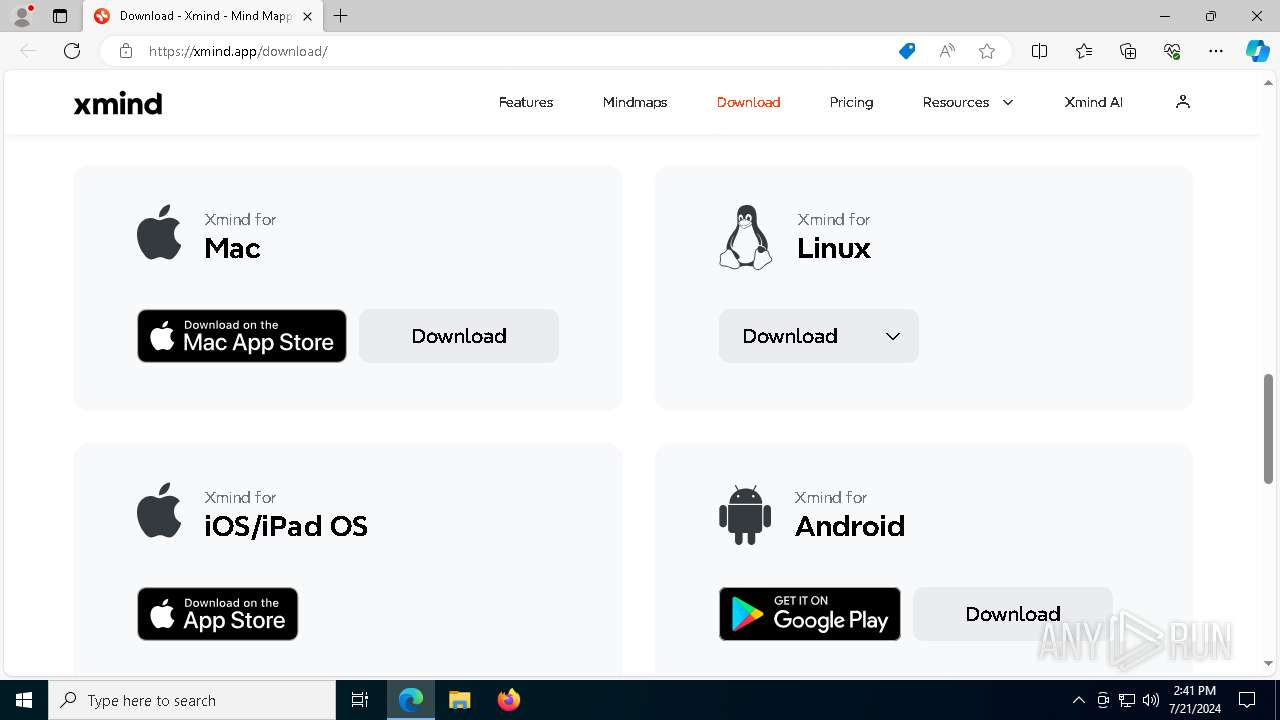The width and height of the screenshot is (1280, 720).
Task: Open the account profile icon
Action: click(1183, 102)
